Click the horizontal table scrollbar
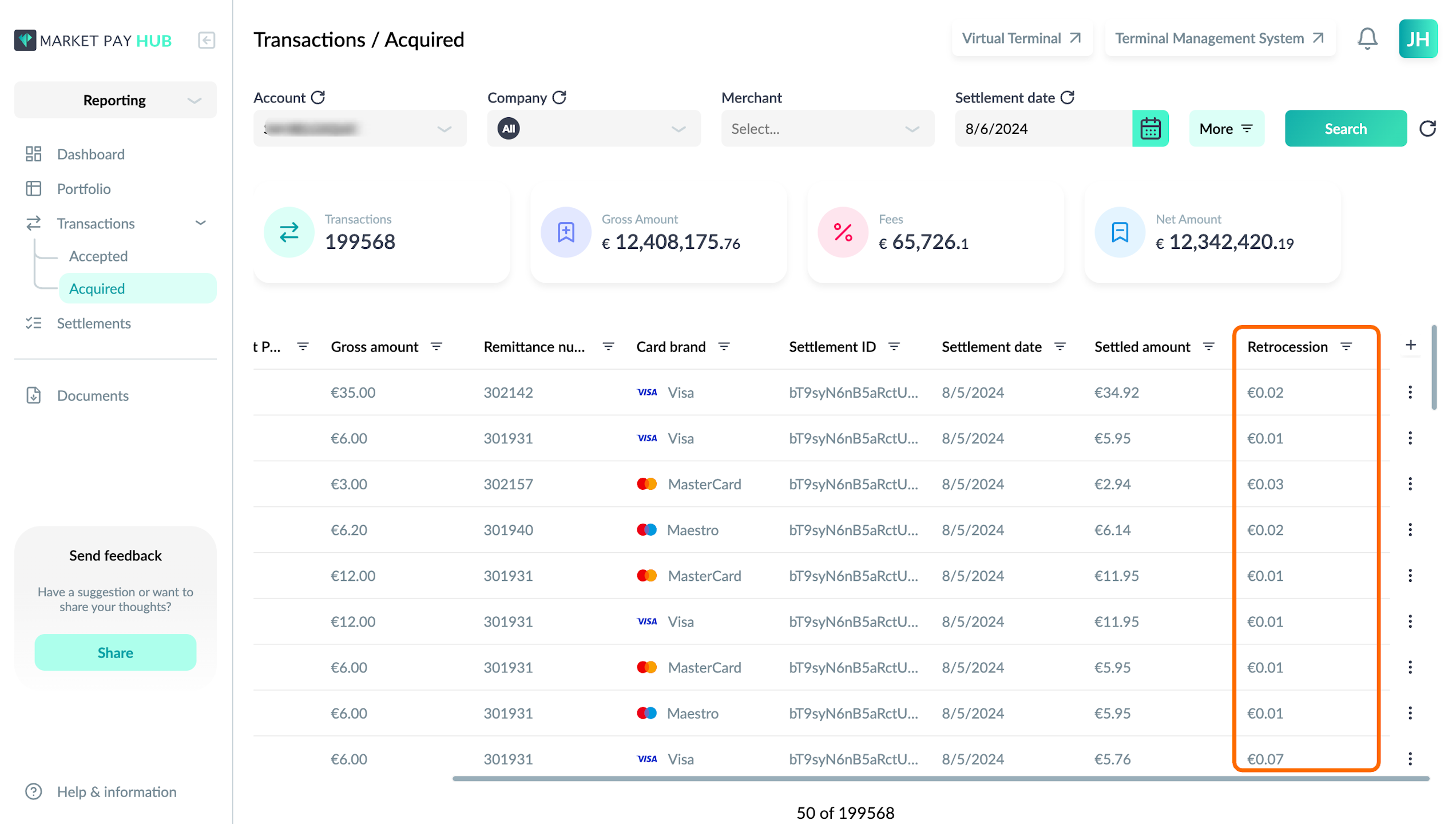 click(x=940, y=778)
